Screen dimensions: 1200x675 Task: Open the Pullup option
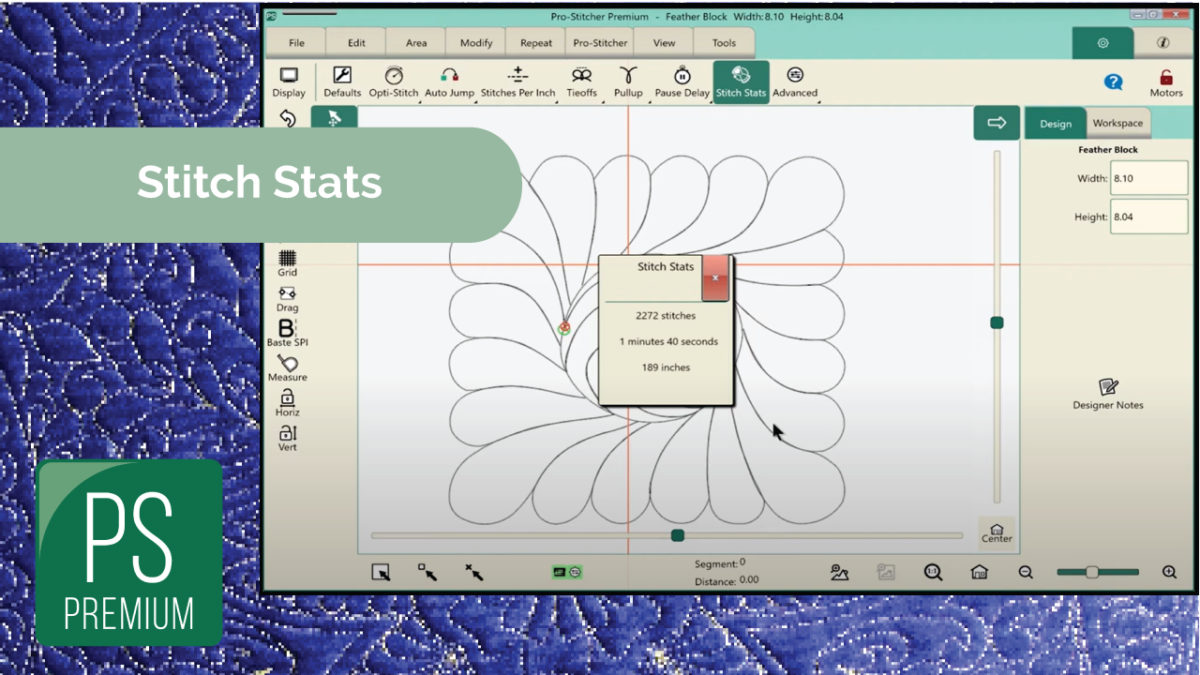[x=628, y=81]
